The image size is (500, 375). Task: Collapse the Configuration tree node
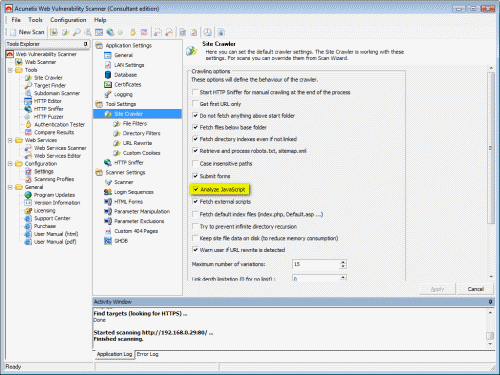10,164
